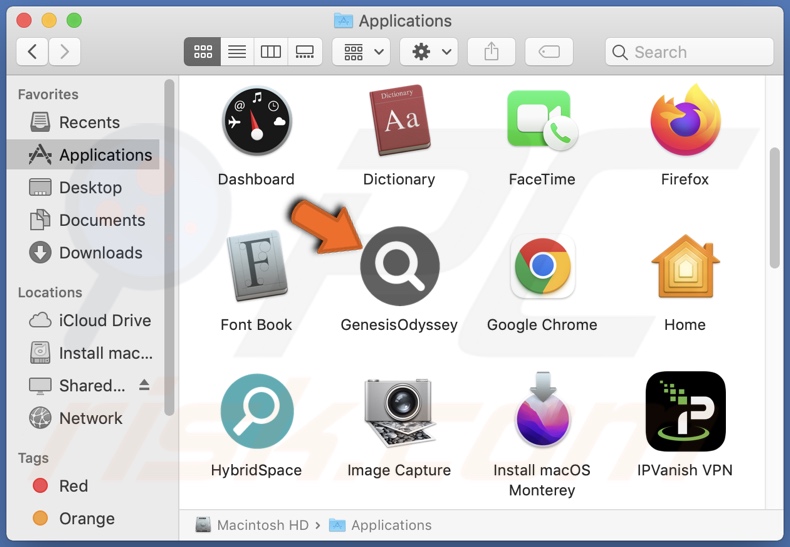Select the Font Book app icon
The width and height of the screenshot is (790, 547).
point(256,265)
